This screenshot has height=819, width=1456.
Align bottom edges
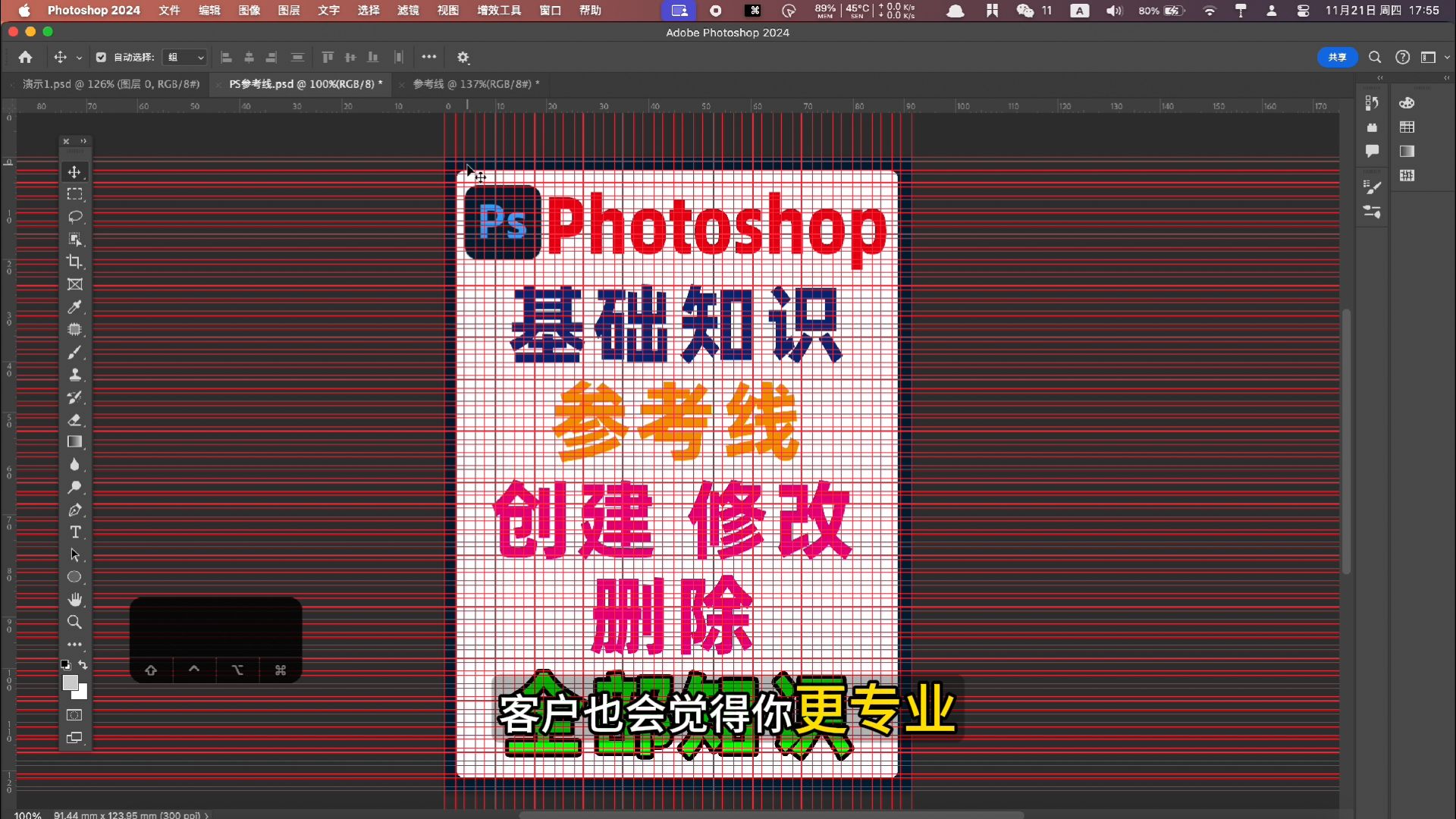(x=373, y=57)
